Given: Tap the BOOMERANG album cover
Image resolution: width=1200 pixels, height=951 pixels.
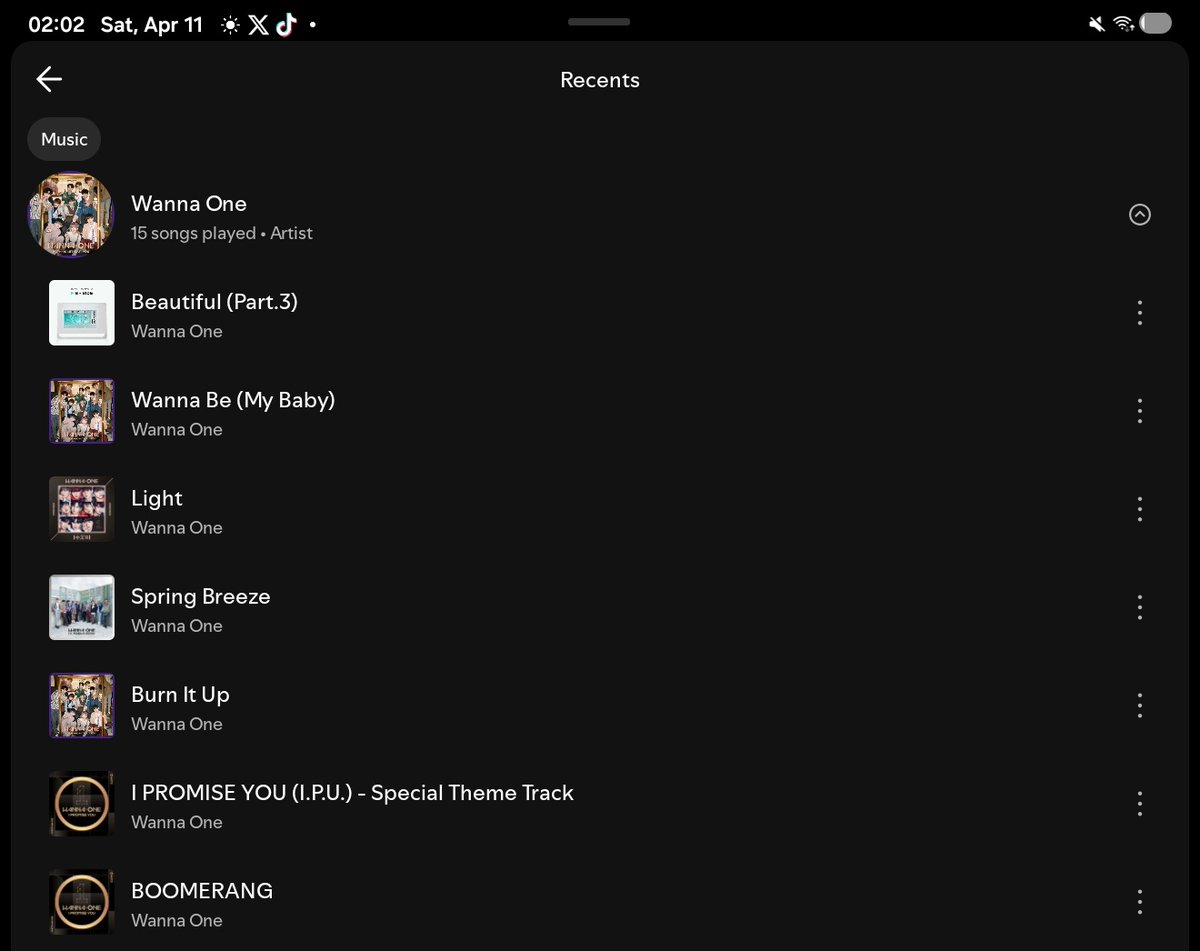Looking at the screenshot, I should tap(82, 901).
